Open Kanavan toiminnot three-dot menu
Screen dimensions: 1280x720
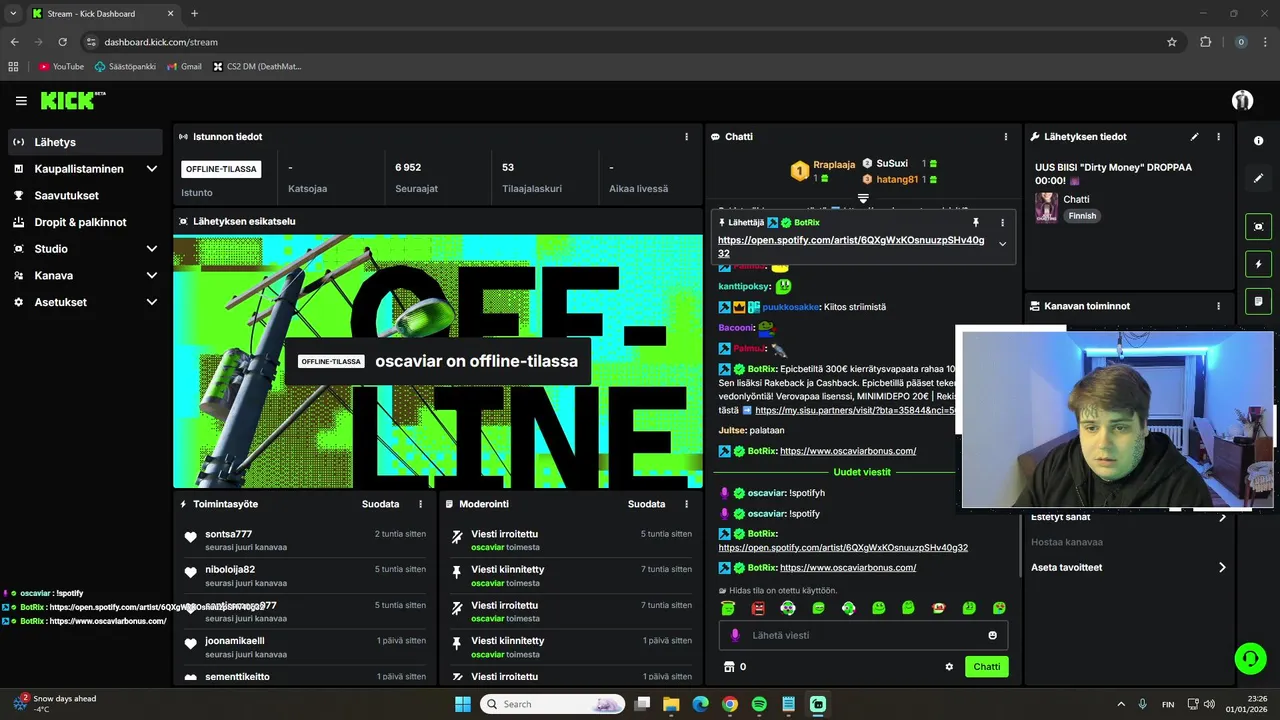coord(1218,306)
